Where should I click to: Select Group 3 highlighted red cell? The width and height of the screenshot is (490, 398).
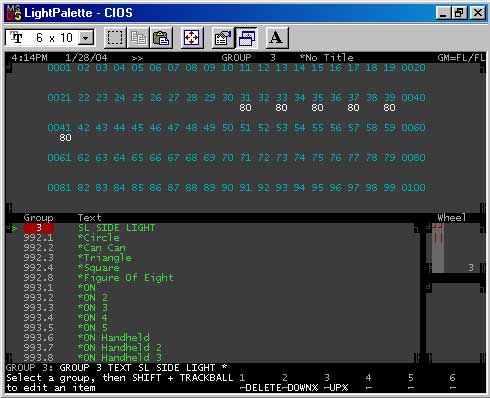click(39, 228)
